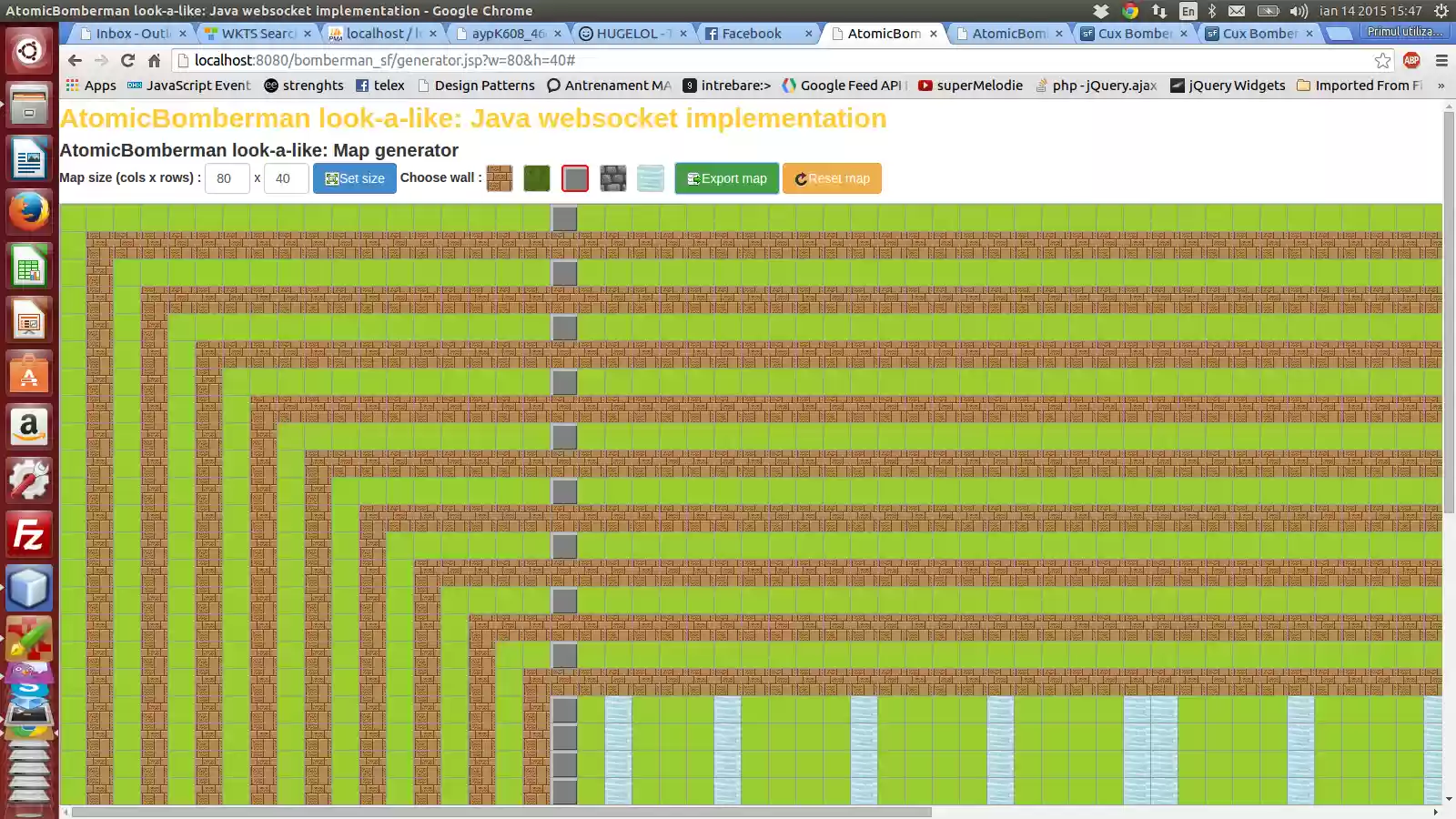Viewport: 1456px width, 819px height.
Task: Click the Reset map button
Action: (832, 178)
